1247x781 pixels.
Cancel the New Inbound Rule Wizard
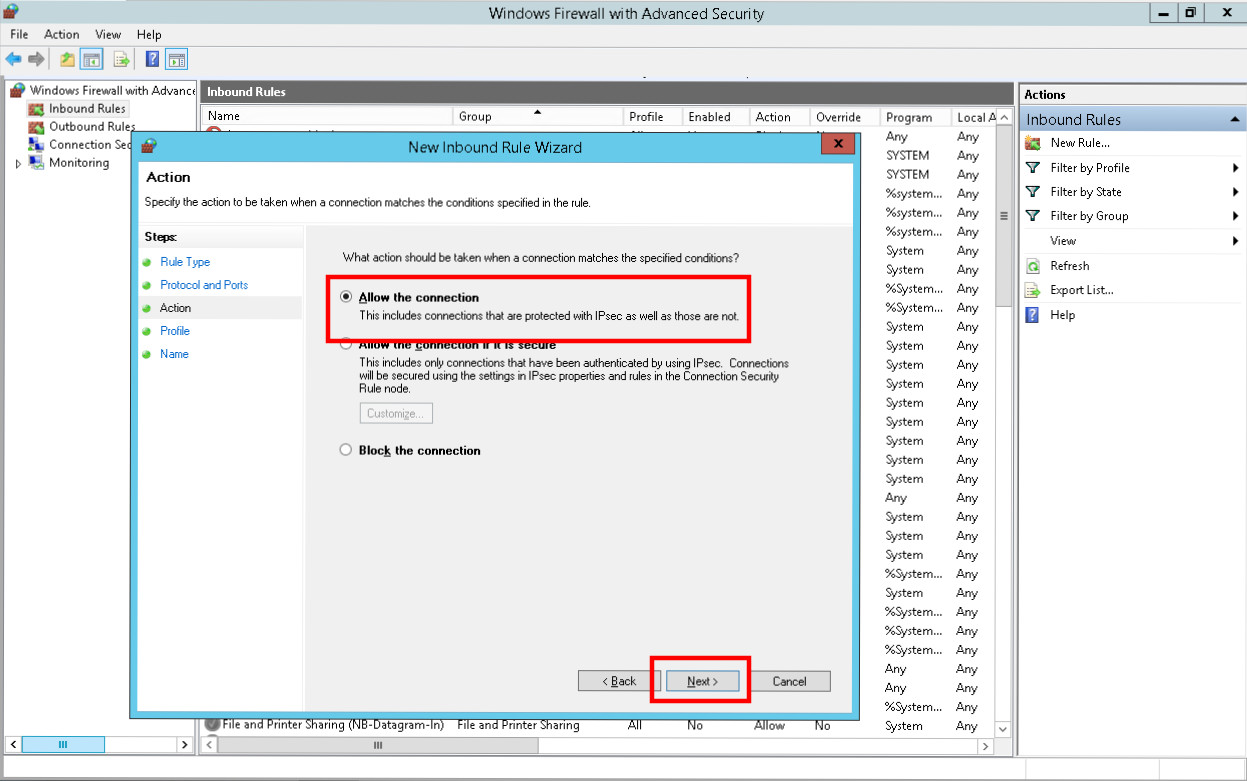[789, 681]
